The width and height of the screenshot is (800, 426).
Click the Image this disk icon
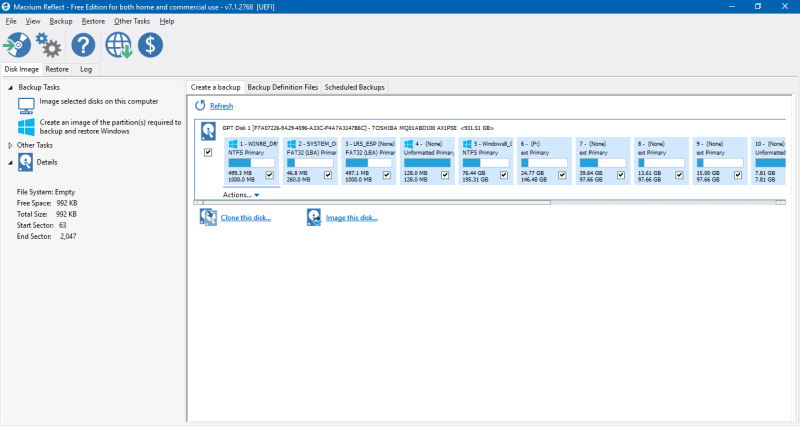(314, 217)
